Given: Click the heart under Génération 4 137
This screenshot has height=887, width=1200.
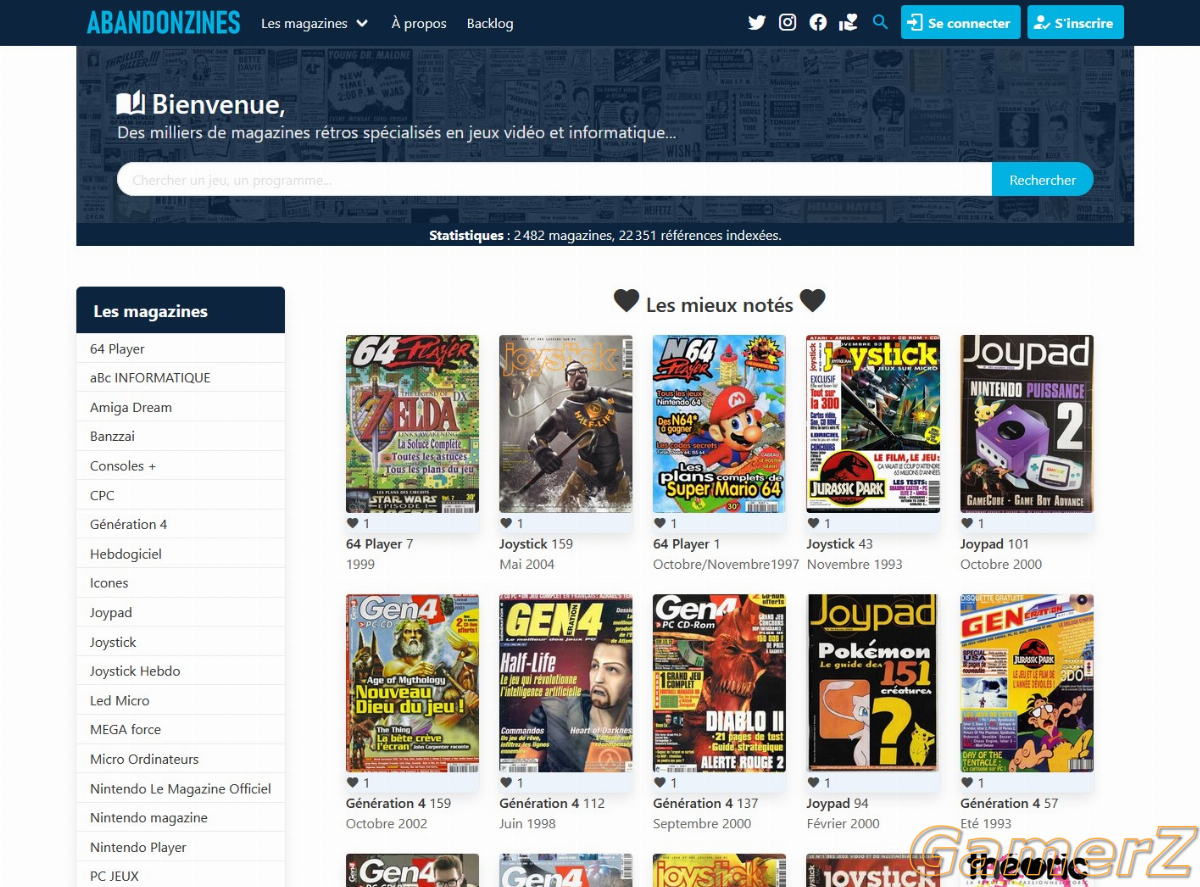Looking at the screenshot, I should pos(660,783).
